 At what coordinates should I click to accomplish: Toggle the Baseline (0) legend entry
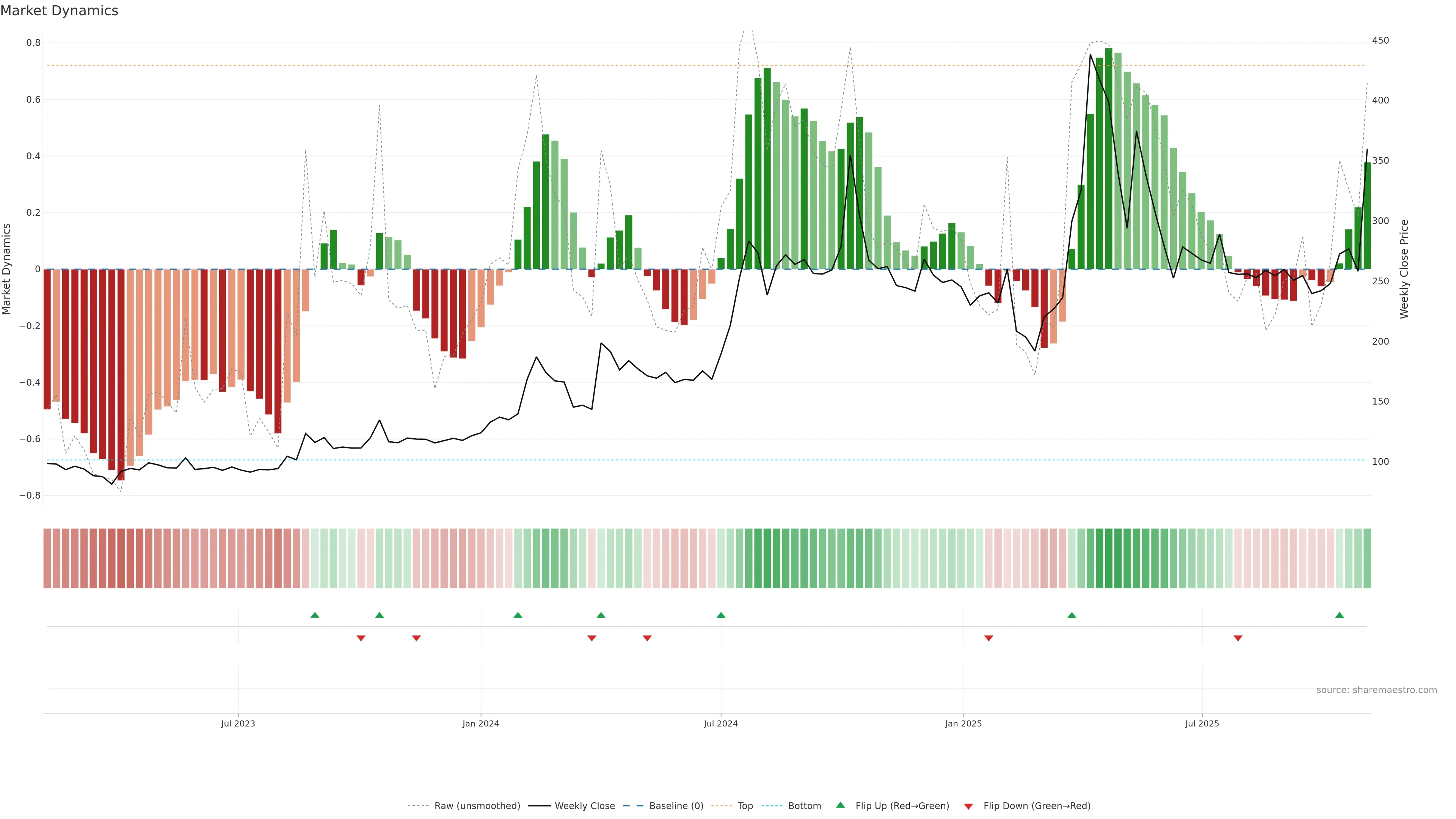[676, 806]
